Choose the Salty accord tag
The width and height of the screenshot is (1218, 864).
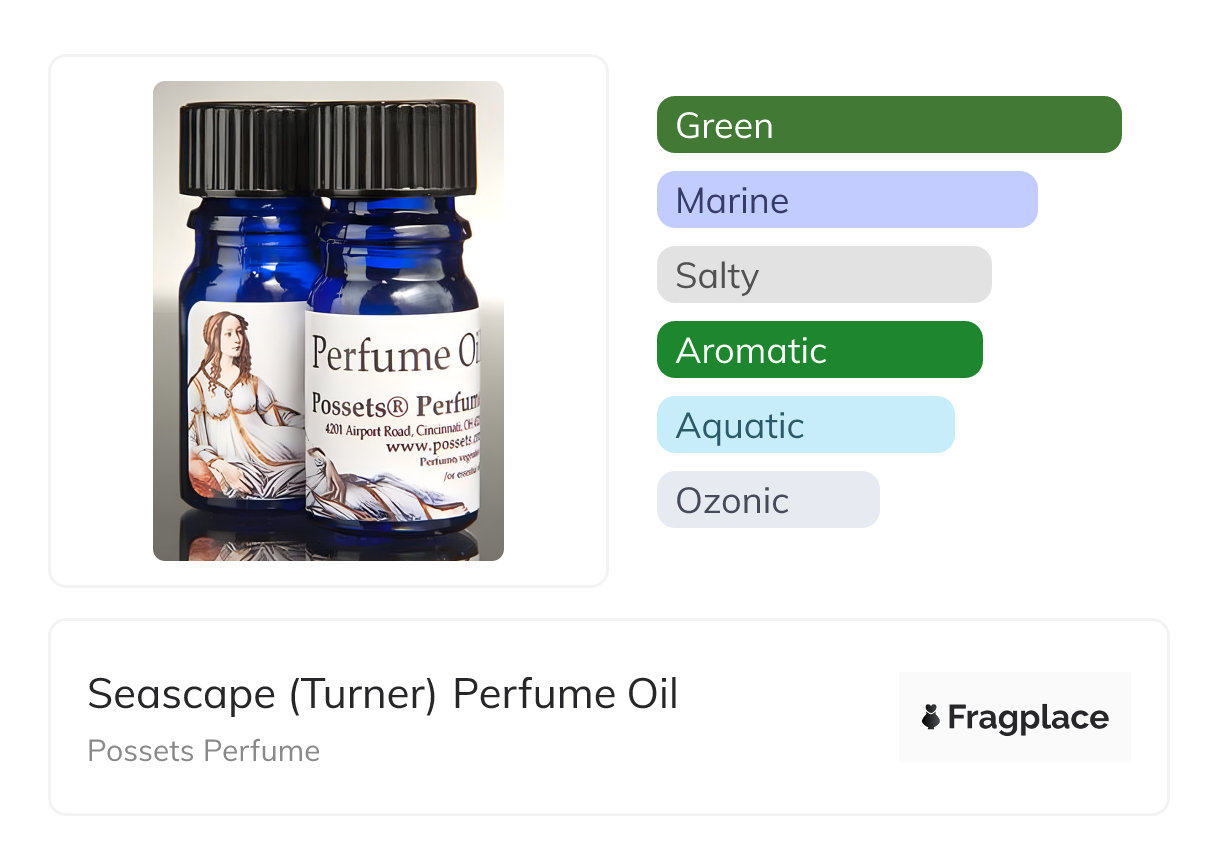[x=824, y=275]
